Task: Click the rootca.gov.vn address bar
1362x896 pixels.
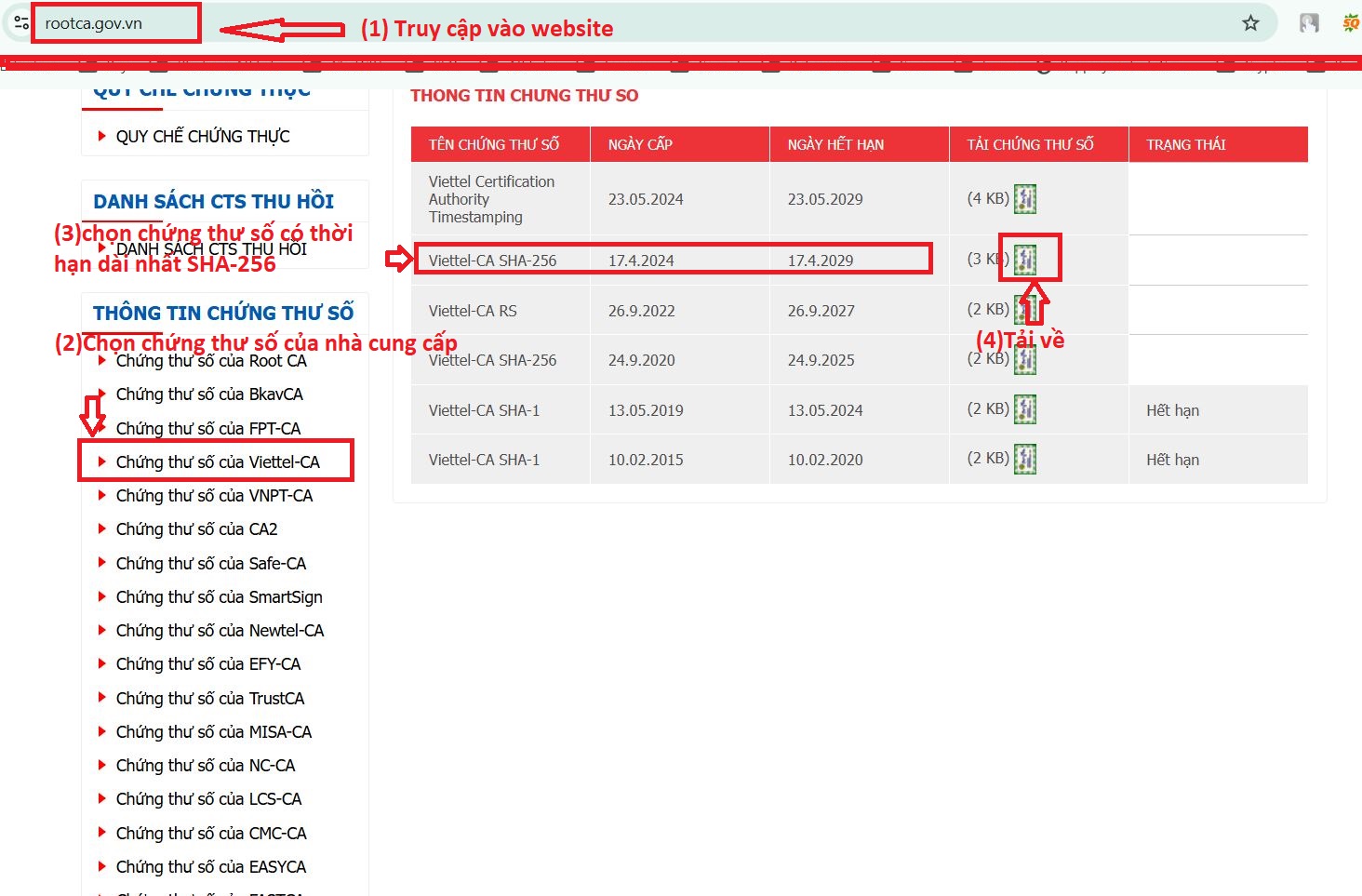Action: (x=116, y=23)
